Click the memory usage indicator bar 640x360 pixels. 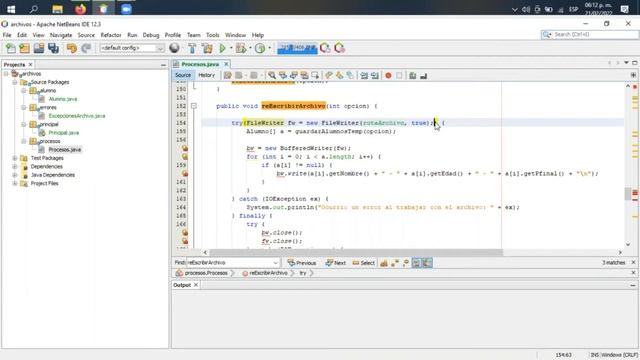click(297, 48)
